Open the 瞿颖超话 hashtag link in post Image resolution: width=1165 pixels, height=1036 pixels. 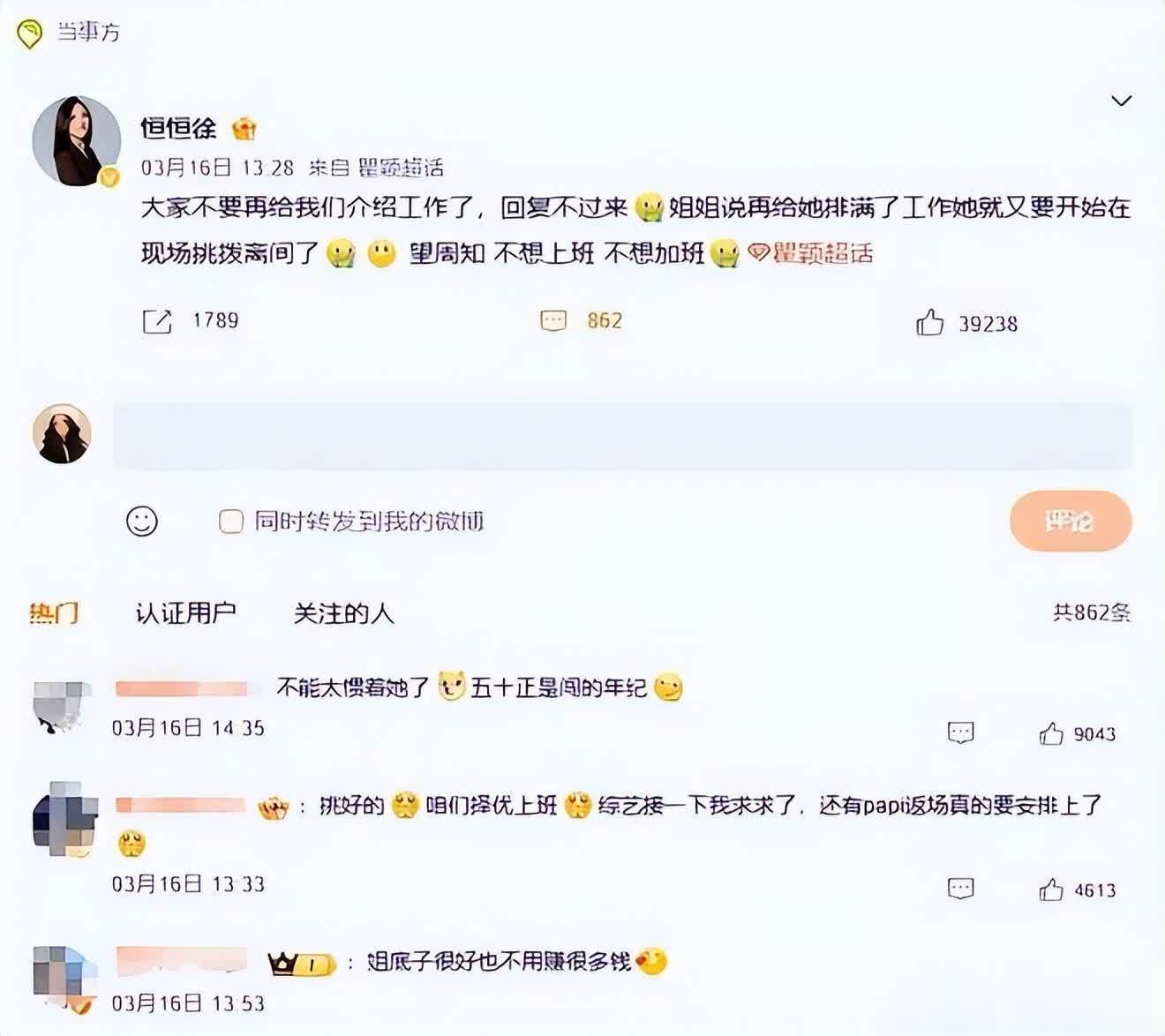pyautogui.click(x=811, y=253)
